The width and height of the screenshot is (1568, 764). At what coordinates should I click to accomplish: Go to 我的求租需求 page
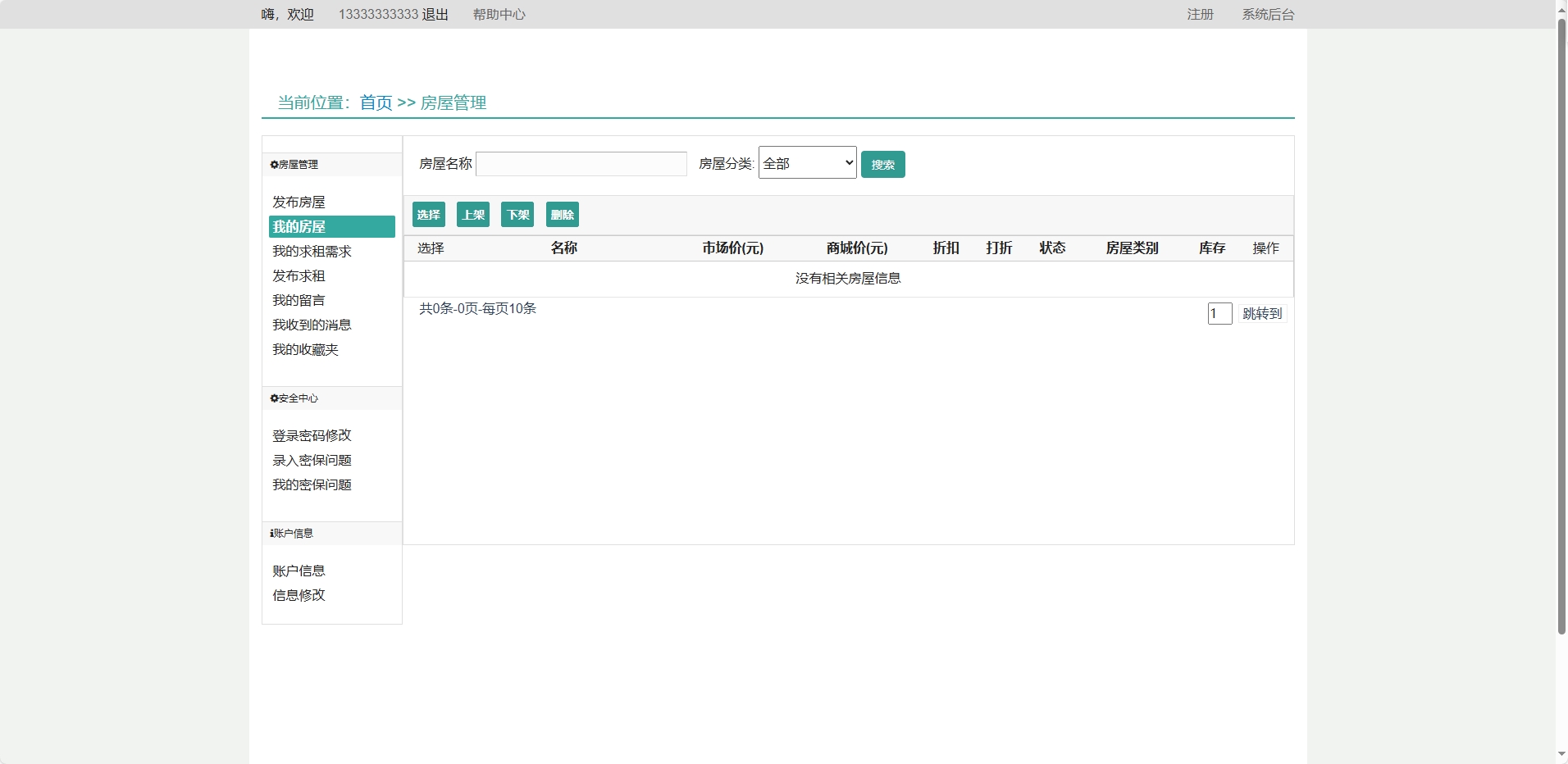pyautogui.click(x=312, y=252)
